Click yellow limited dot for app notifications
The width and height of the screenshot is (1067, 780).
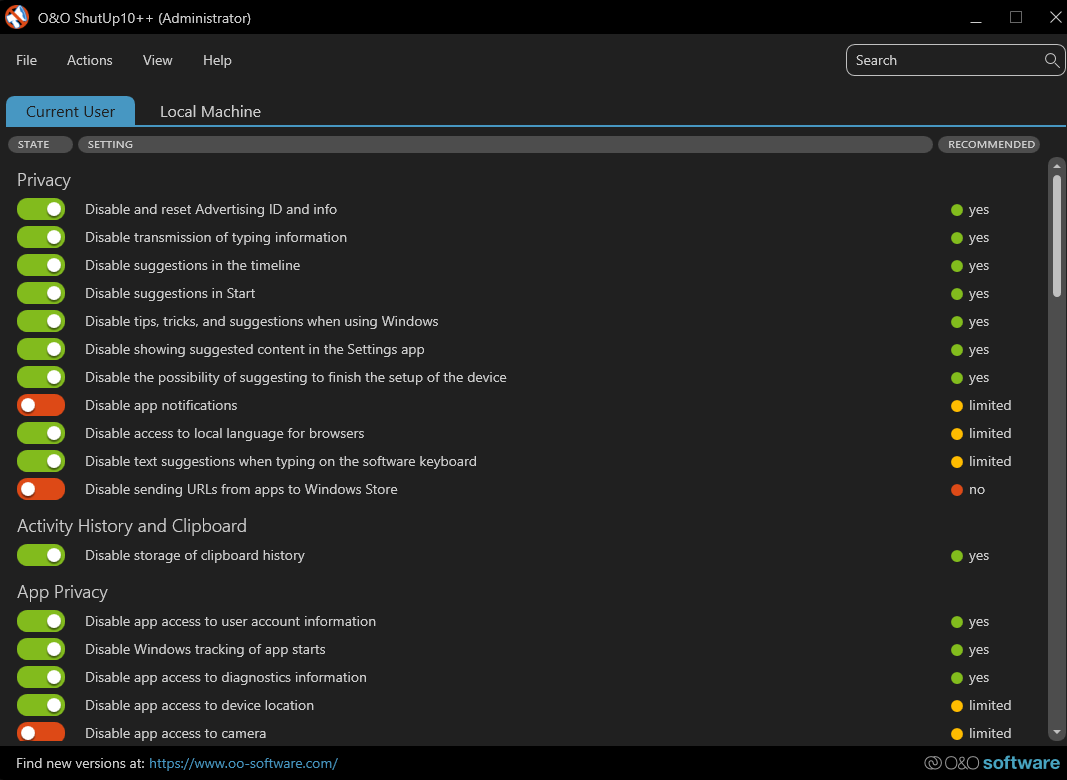957,406
